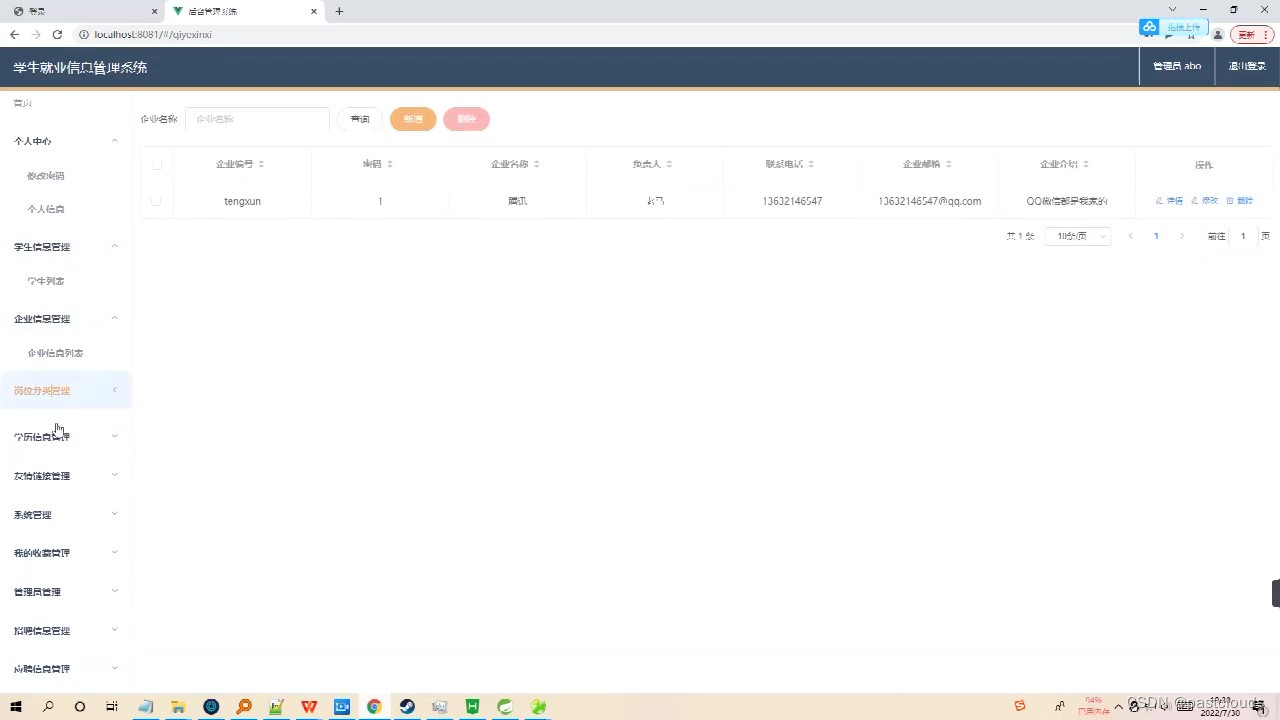Click the pen icon beside 修改 in operations column
The image size is (1280, 720).
1196,200
